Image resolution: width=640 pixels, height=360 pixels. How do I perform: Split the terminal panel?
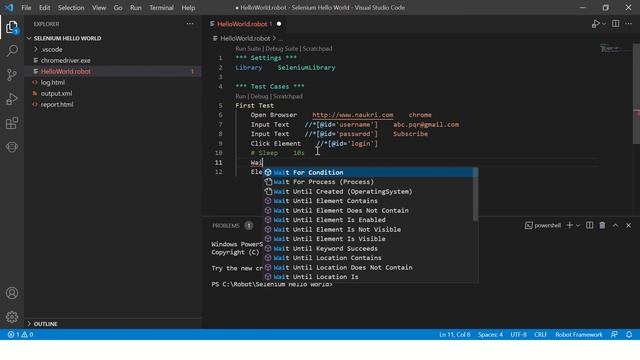[x=589, y=225]
